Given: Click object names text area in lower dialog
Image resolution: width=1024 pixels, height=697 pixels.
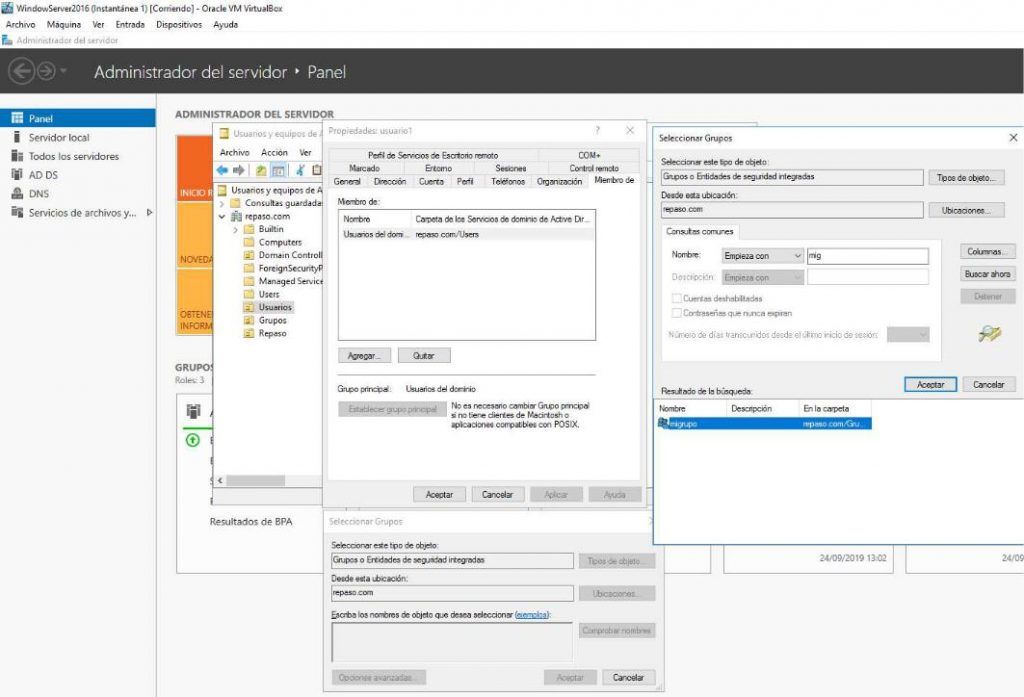Looking at the screenshot, I should coord(452,642).
